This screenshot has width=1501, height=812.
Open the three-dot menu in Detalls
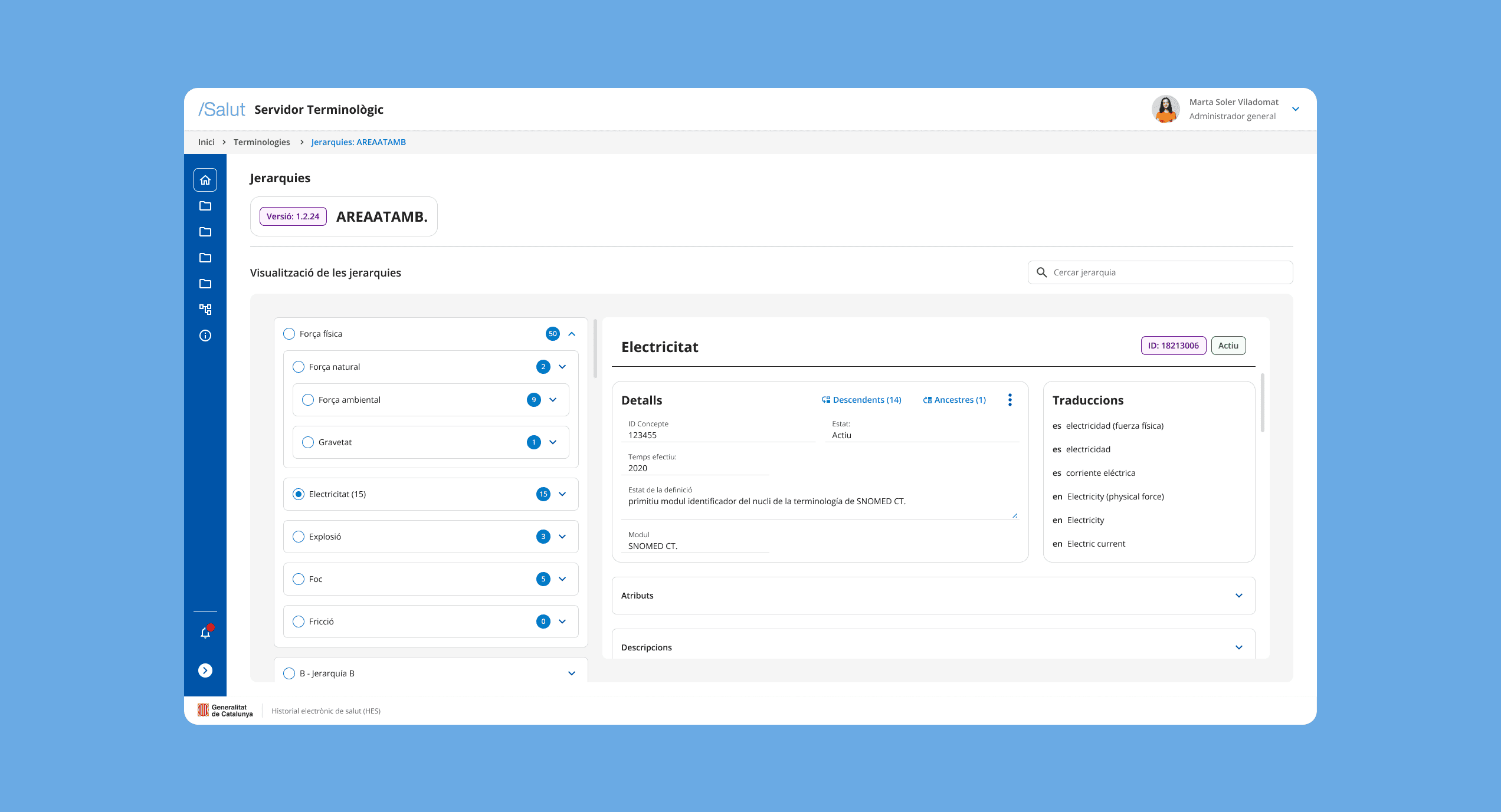click(1010, 400)
